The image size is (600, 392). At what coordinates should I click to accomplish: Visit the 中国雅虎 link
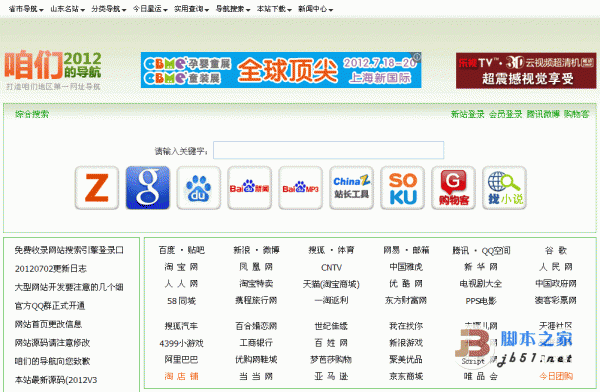coord(406,267)
